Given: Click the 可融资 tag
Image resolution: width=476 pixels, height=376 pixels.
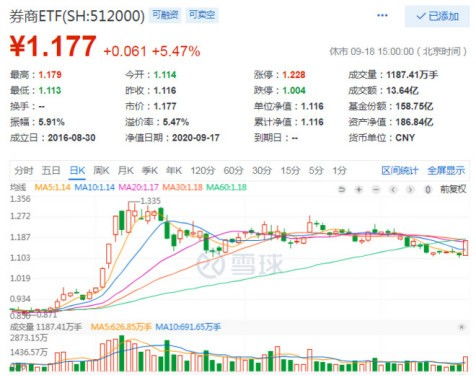Looking at the screenshot, I should tap(165, 15).
